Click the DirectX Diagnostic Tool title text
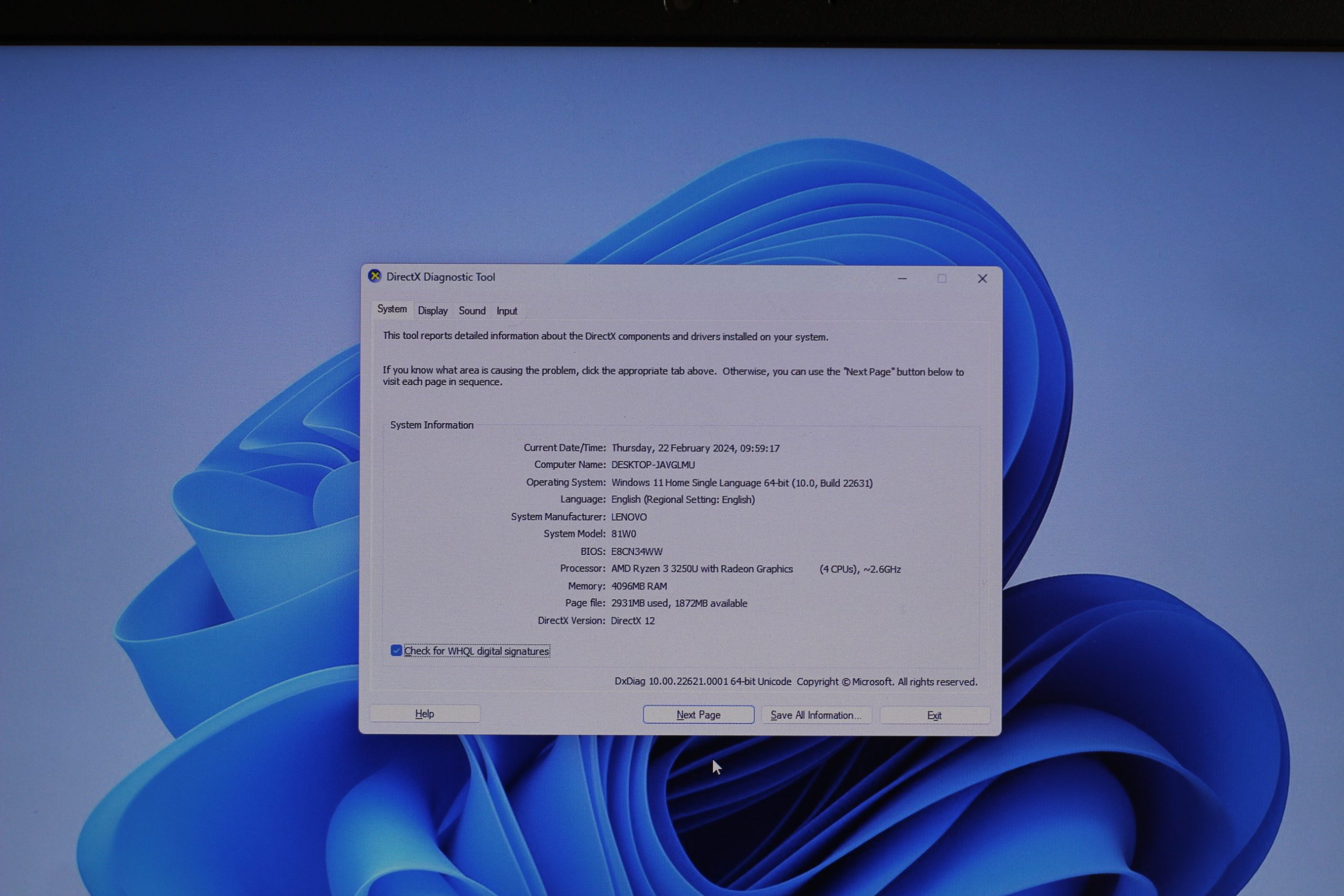 pos(440,277)
